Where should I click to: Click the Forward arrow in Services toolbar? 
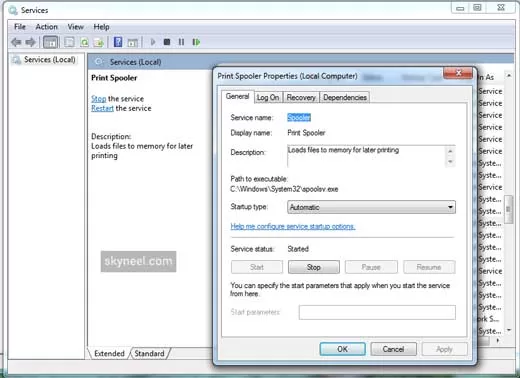[30, 42]
